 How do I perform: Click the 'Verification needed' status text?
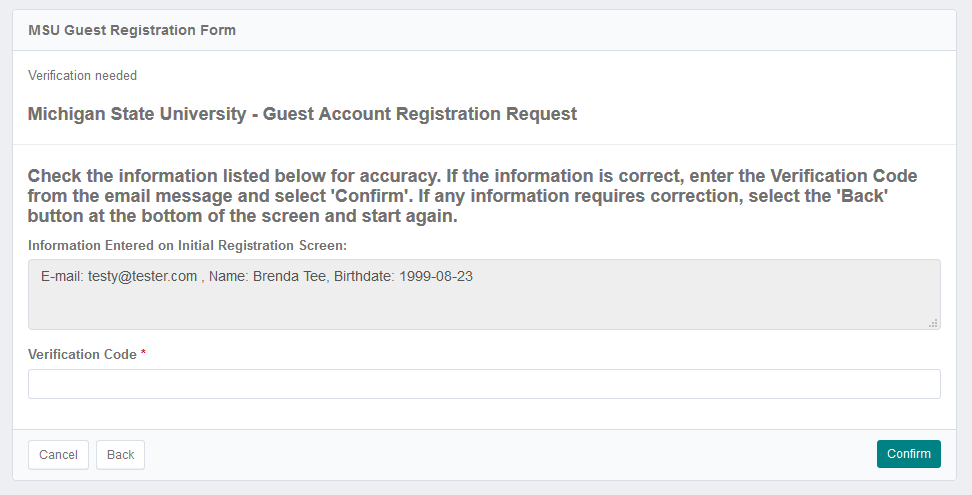click(x=83, y=76)
